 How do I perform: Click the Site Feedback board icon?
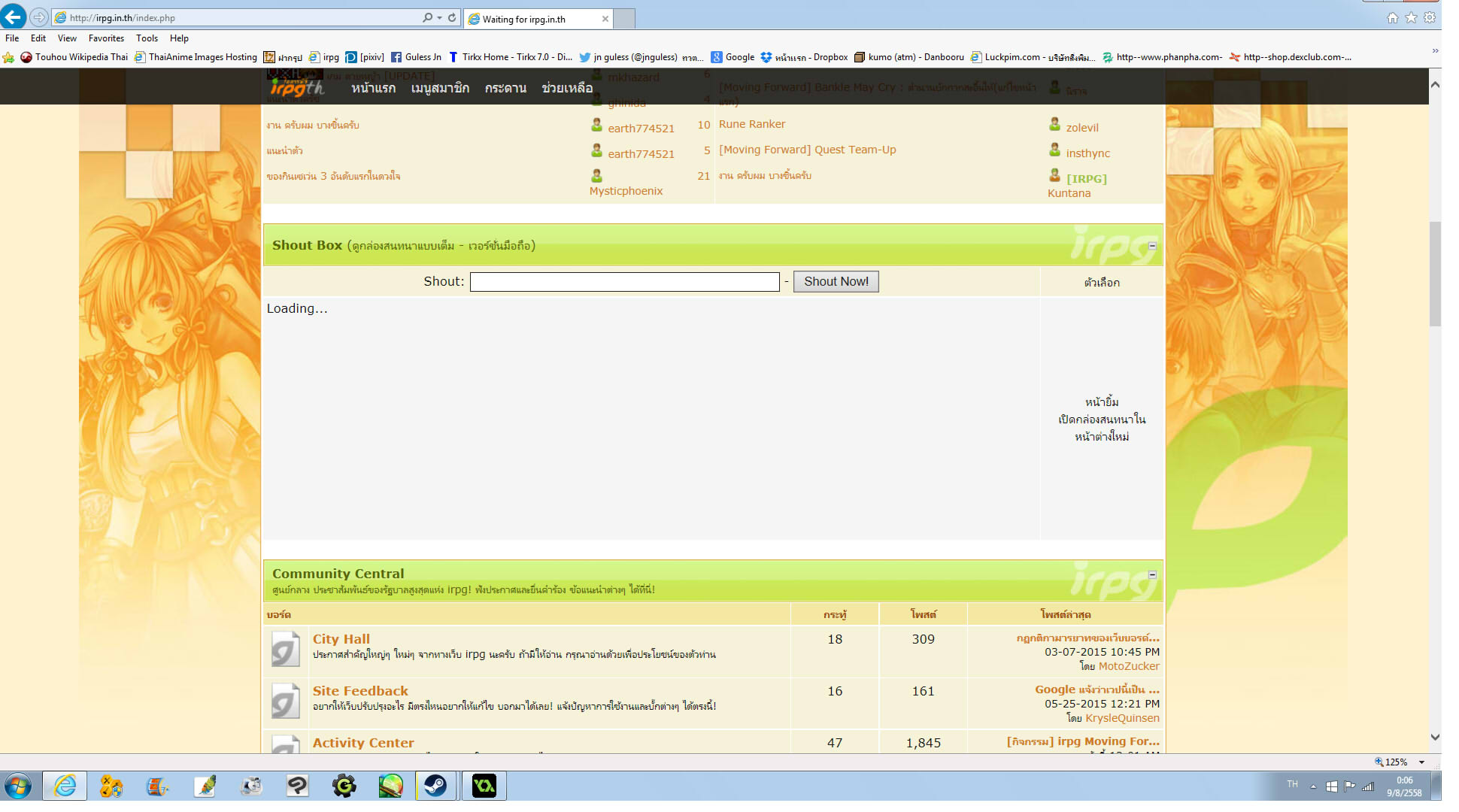tap(285, 701)
